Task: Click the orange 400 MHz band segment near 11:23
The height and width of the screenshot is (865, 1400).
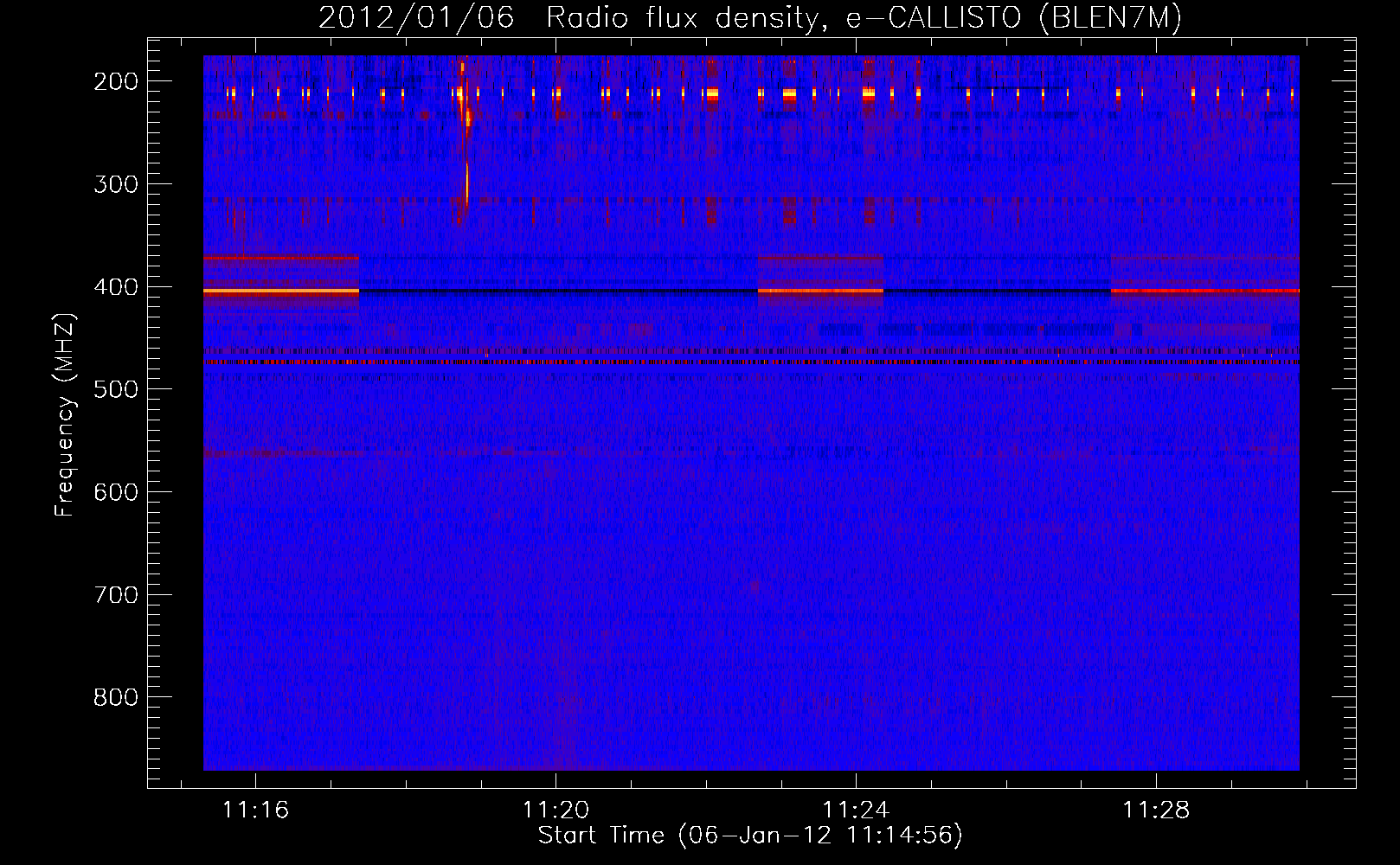Action: pyautogui.click(x=820, y=292)
